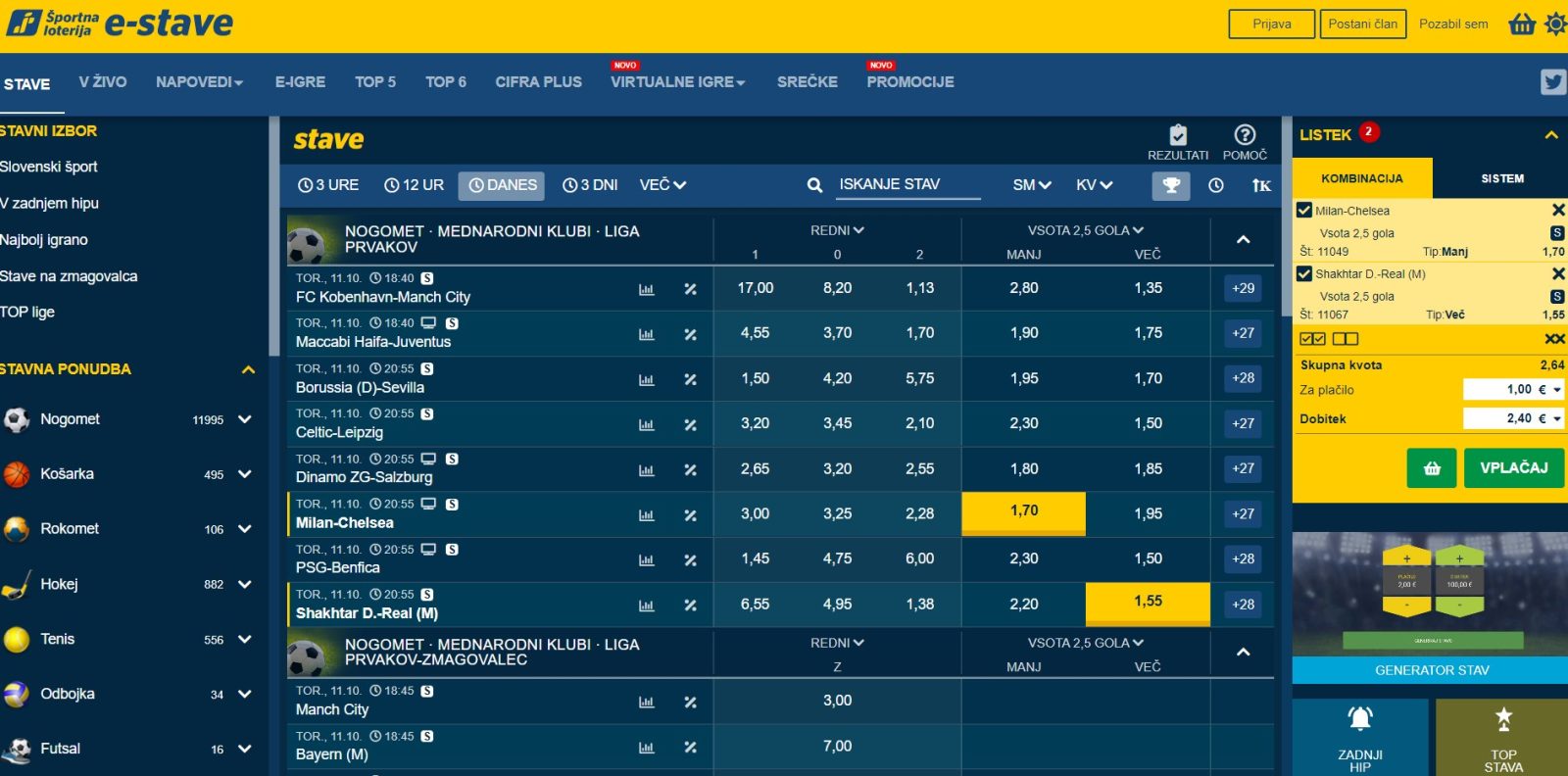Open the Twitter icon in navigation bar

(x=1553, y=82)
